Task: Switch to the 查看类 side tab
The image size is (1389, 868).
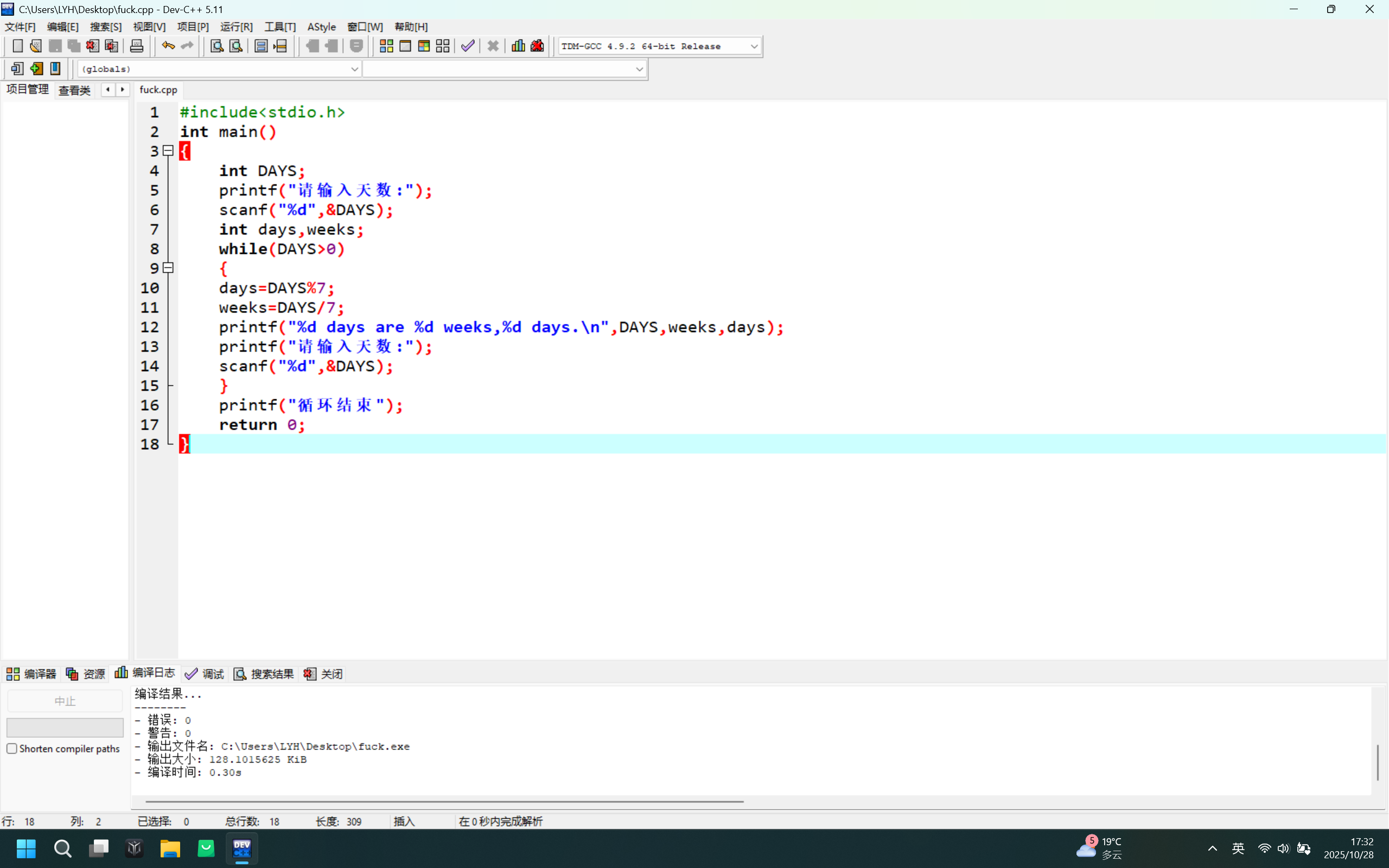Action: coord(75,90)
